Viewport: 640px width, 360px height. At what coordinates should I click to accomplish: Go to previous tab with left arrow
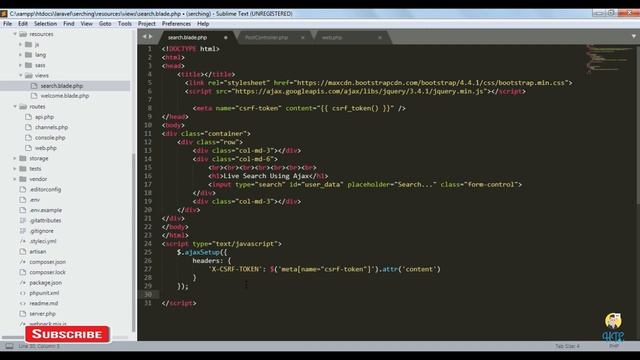[x=144, y=37]
